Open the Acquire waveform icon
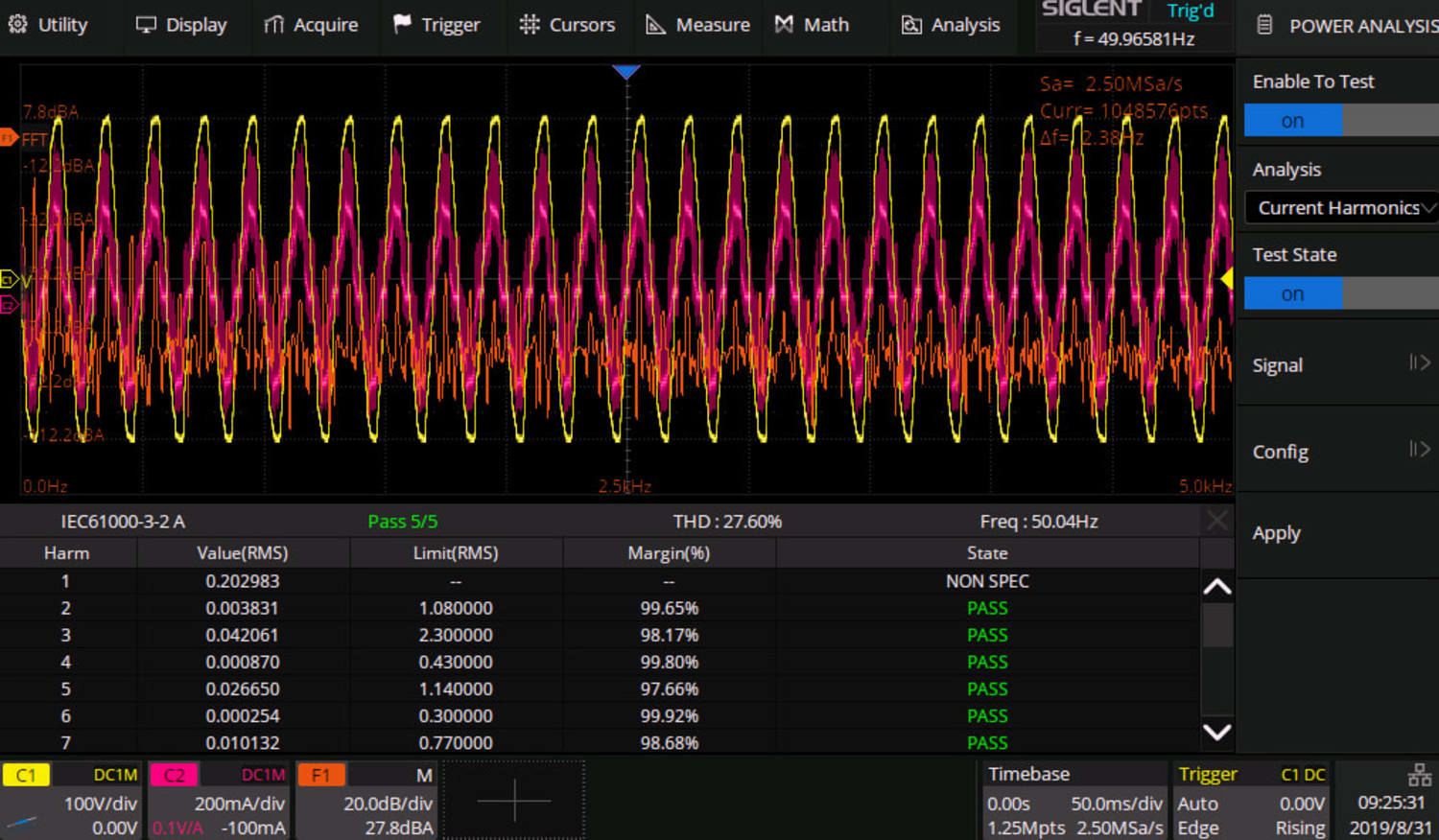Screen dimensions: 1439x840 click(271, 23)
